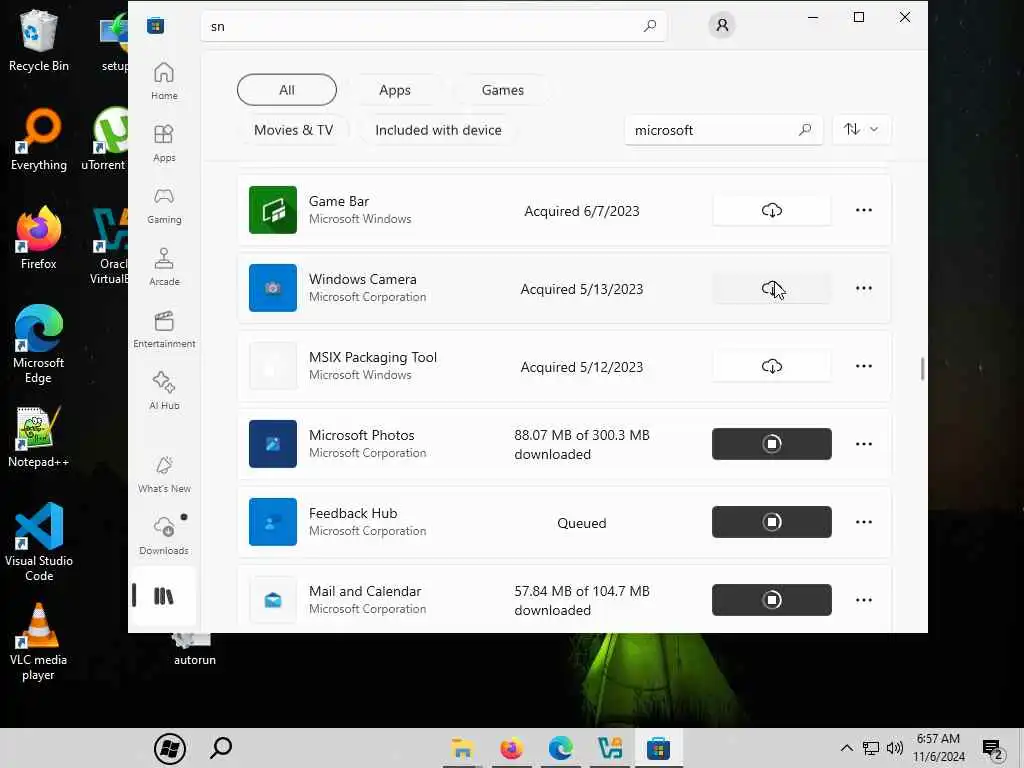Open volume control in system tray
This screenshot has height=768, width=1024.
pos(895,748)
